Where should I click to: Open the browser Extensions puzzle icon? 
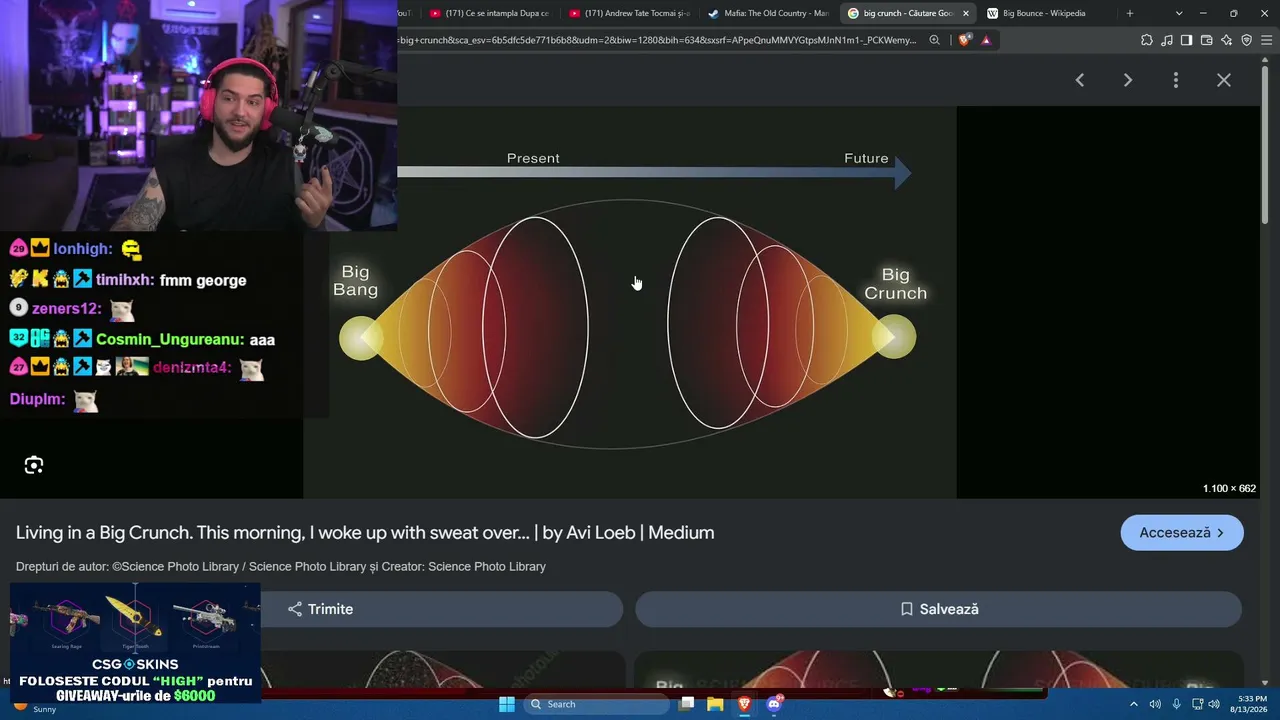point(1146,40)
